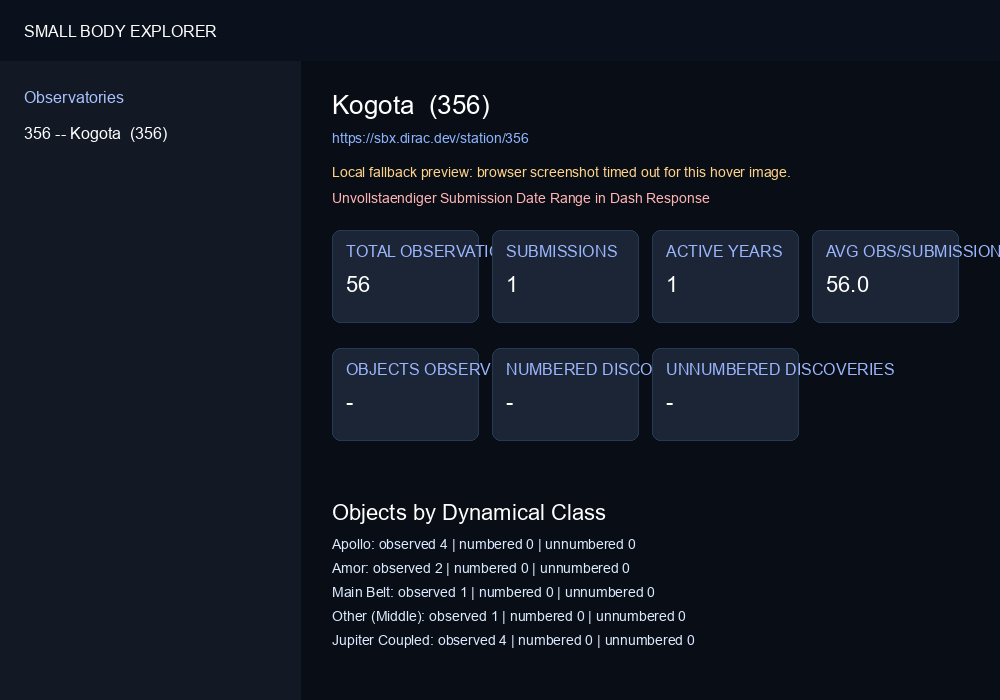
Task: Select the Amor class row
Action: [x=481, y=568]
